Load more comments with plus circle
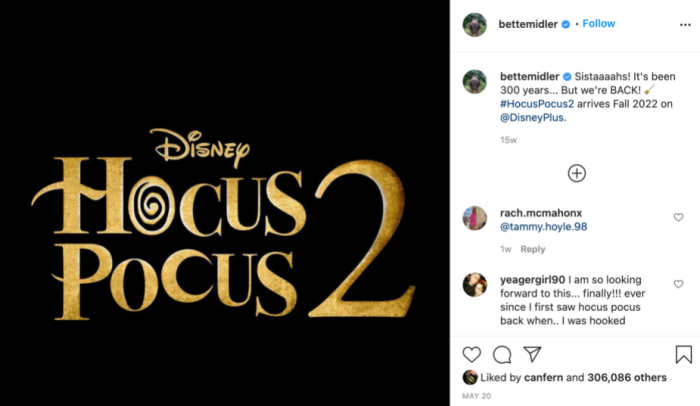This screenshot has width=700, height=406. 577,173
